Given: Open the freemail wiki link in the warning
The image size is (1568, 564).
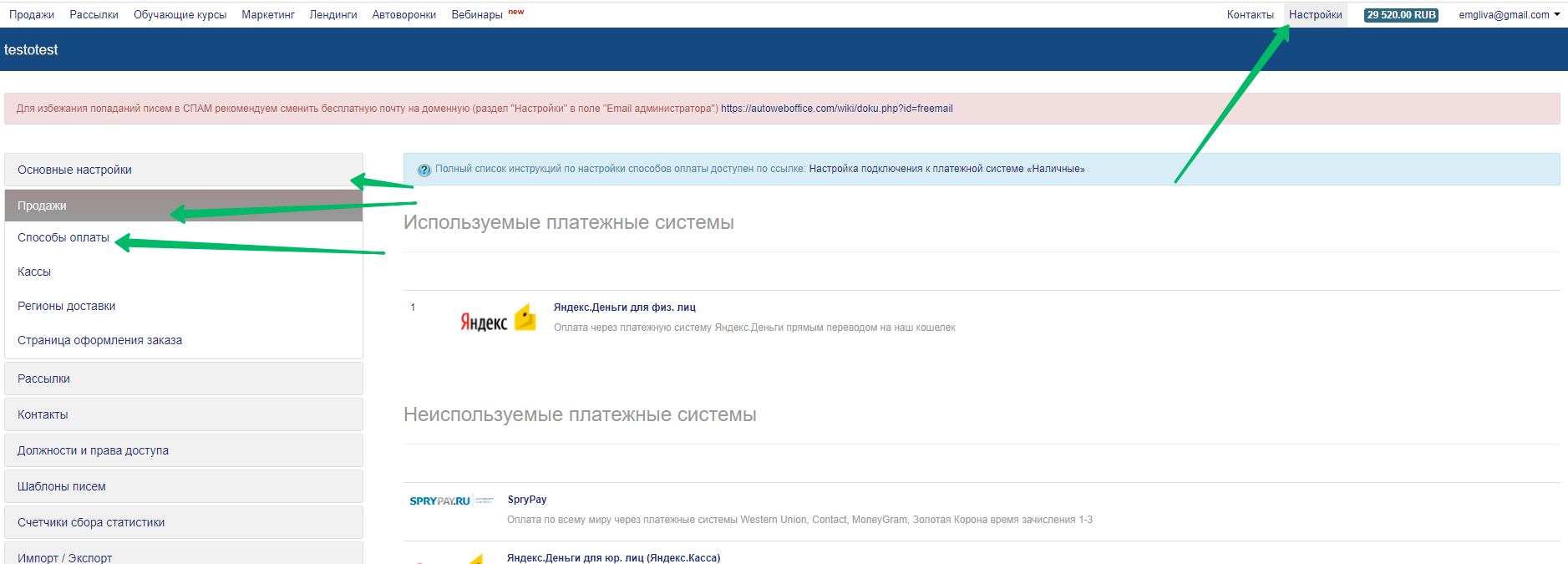Looking at the screenshot, I should point(836,109).
